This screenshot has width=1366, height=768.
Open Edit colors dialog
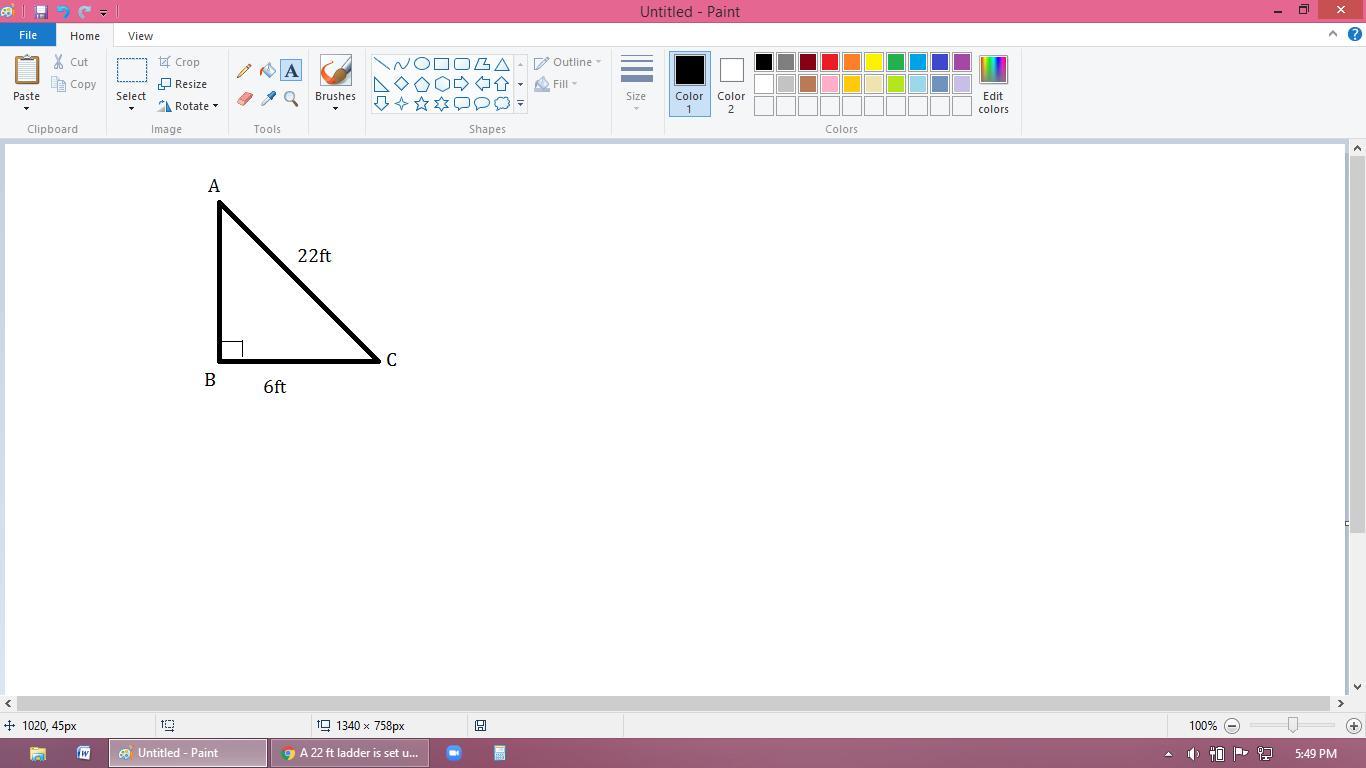(x=993, y=84)
